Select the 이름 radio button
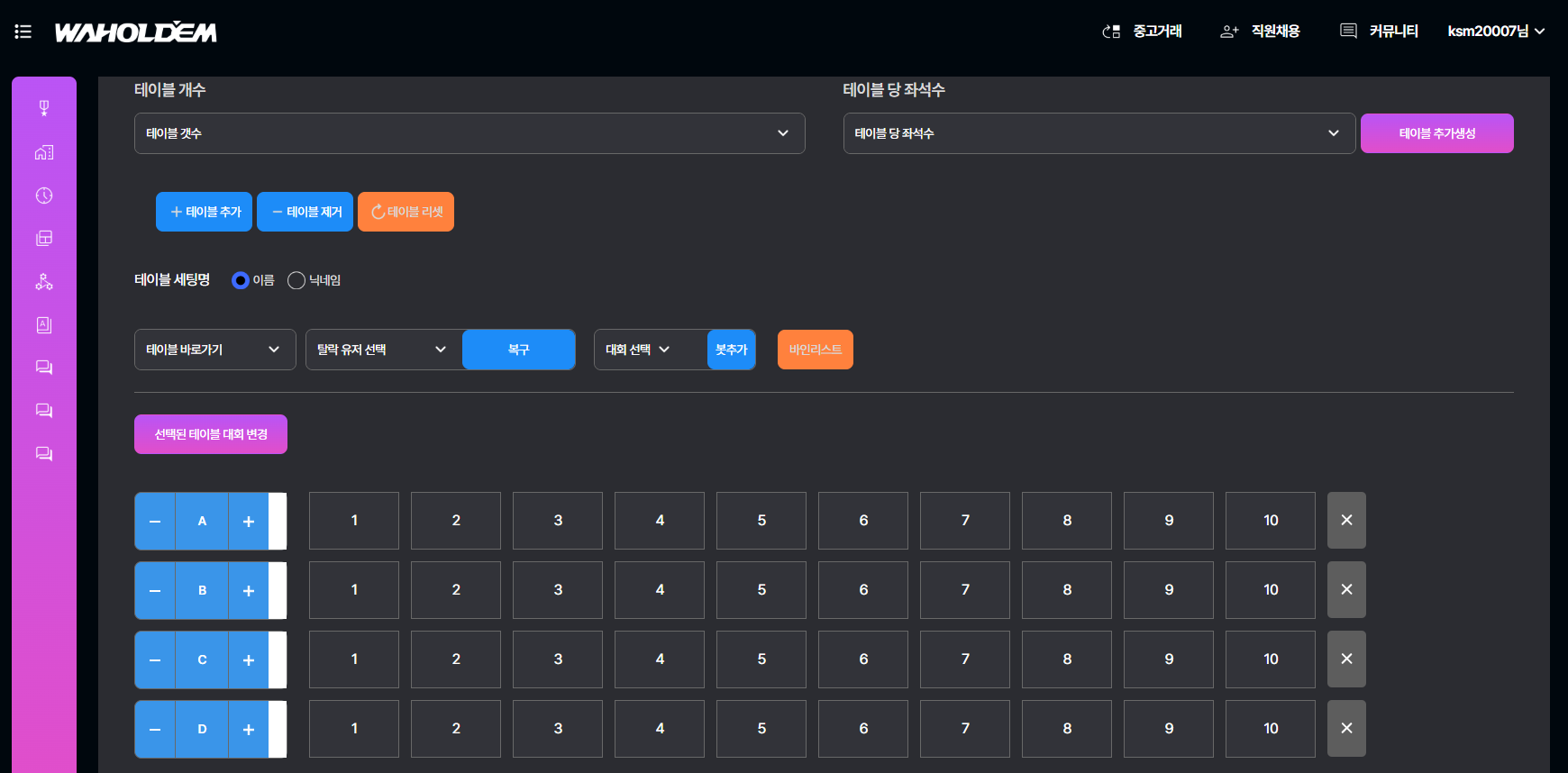The height and width of the screenshot is (773, 1568). 241,280
